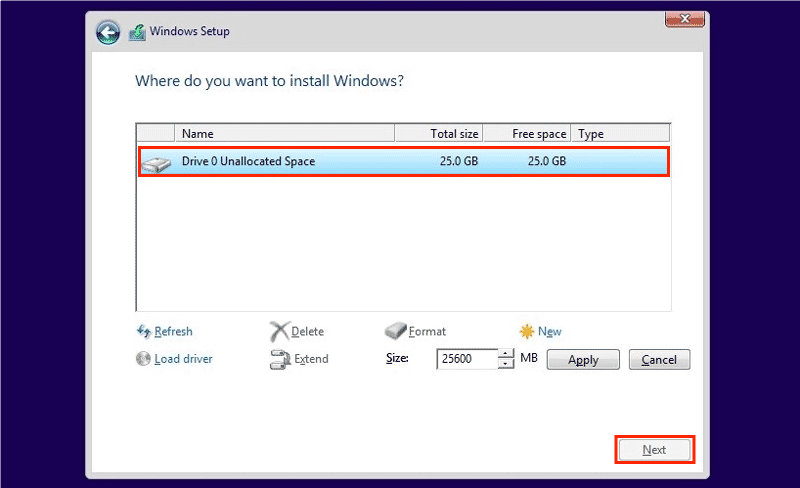
Task: Select the Drive 0 Unallocated Space row
Action: pyautogui.click(x=404, y=161)
